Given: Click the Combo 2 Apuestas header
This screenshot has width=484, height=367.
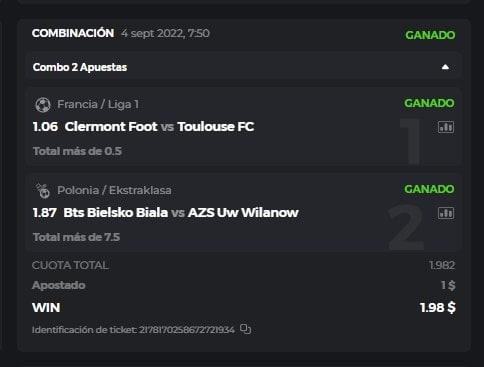Looking at the screenshot, I should [x=243, y=67].
